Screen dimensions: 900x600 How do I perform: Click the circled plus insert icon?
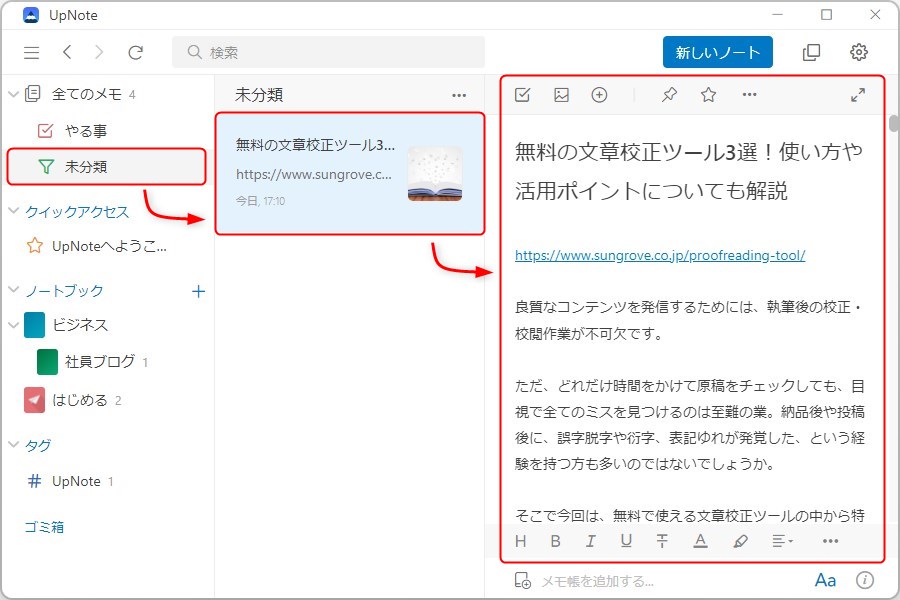[599, 95]
